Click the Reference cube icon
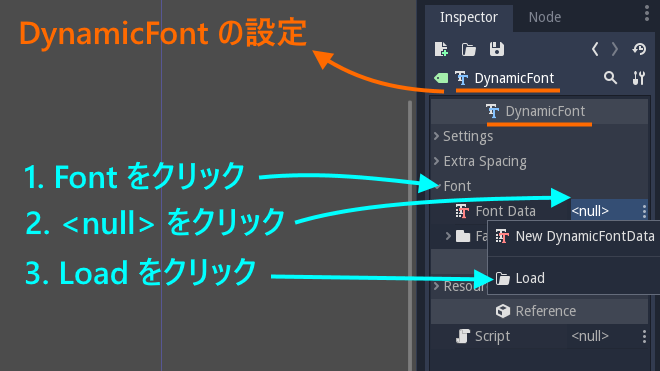The image size is (660, 371). point(503,311)
